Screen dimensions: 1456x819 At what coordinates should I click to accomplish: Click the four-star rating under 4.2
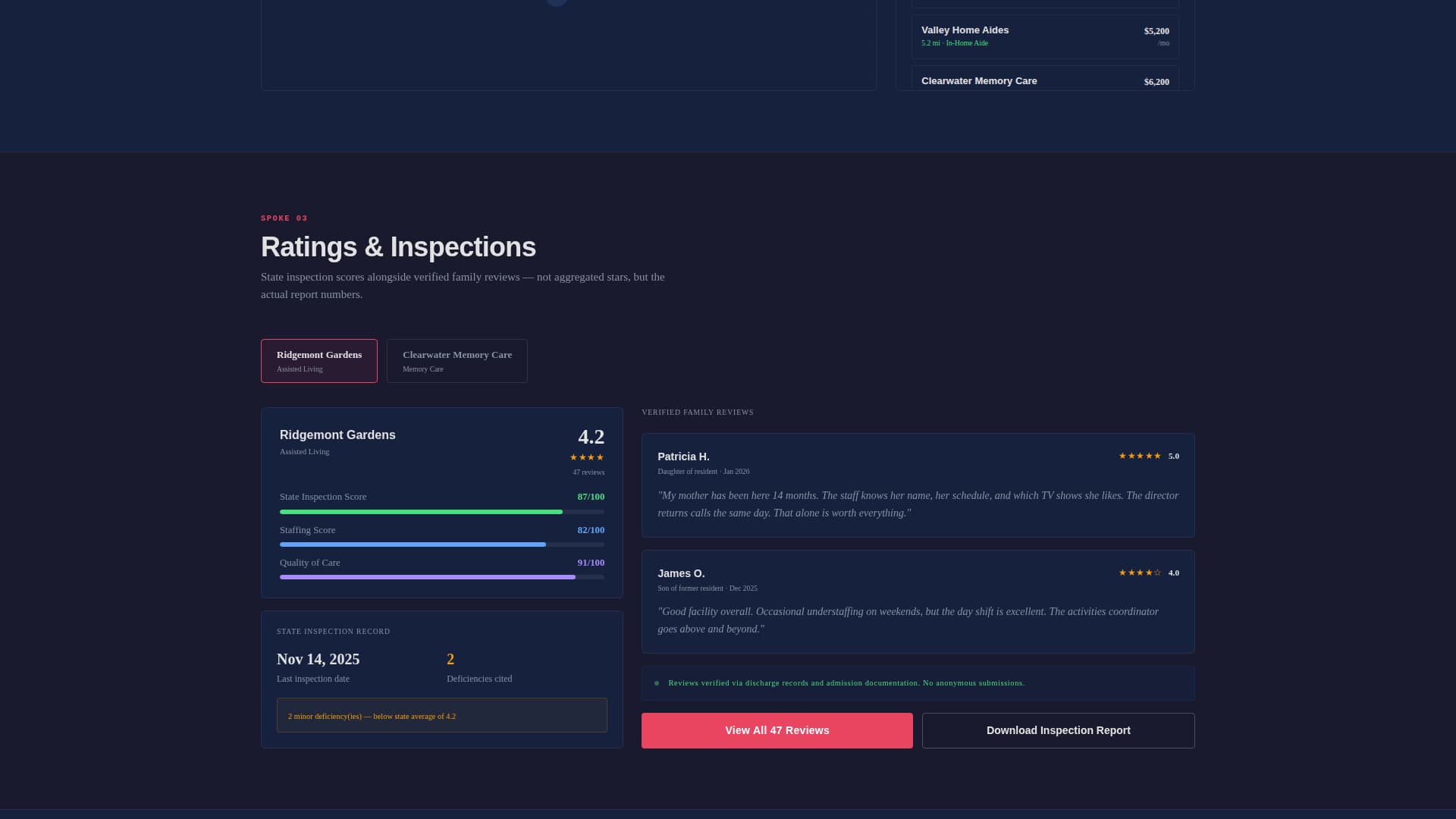point(587,457)
